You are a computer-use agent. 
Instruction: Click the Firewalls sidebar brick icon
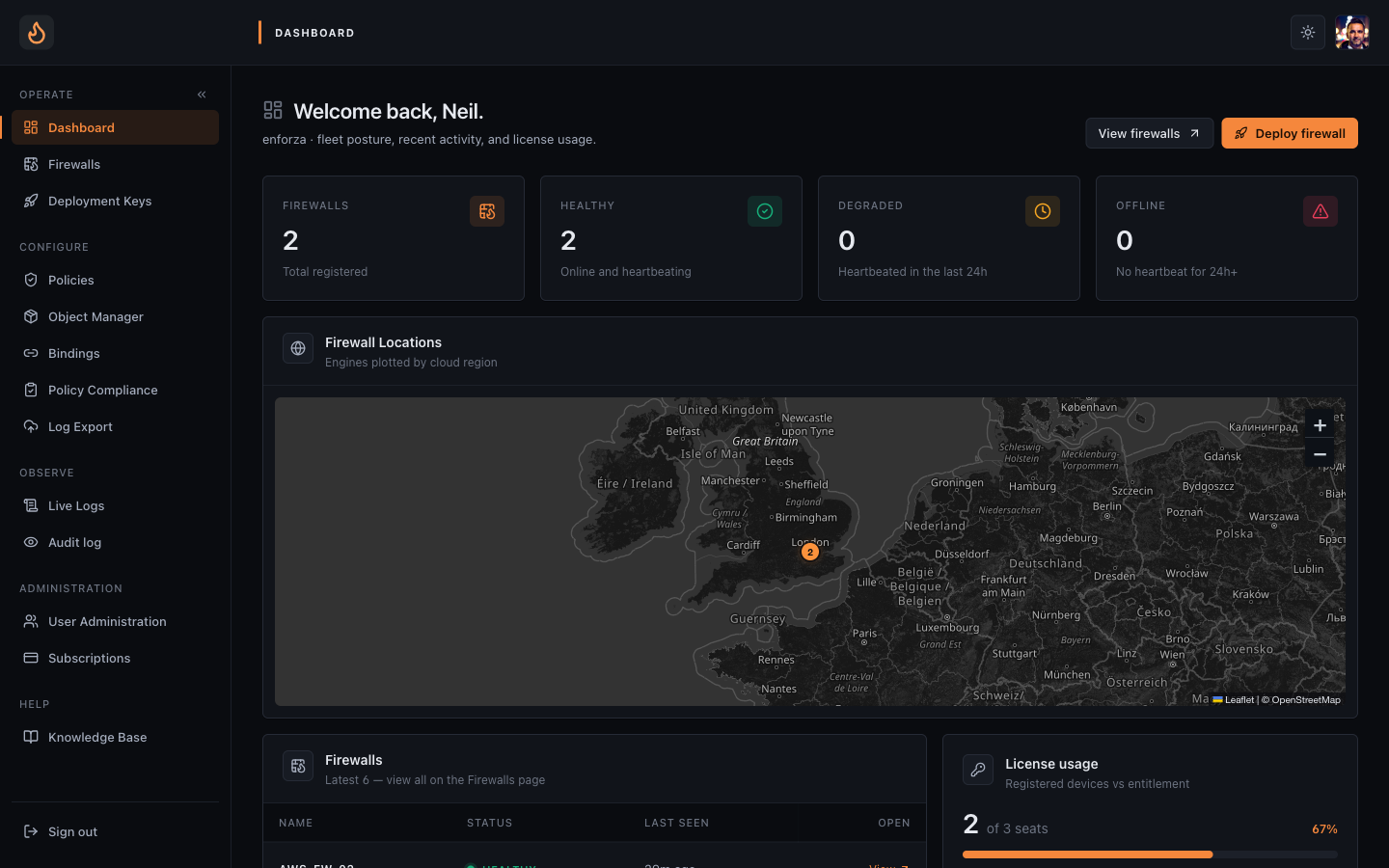coord(31,164)
